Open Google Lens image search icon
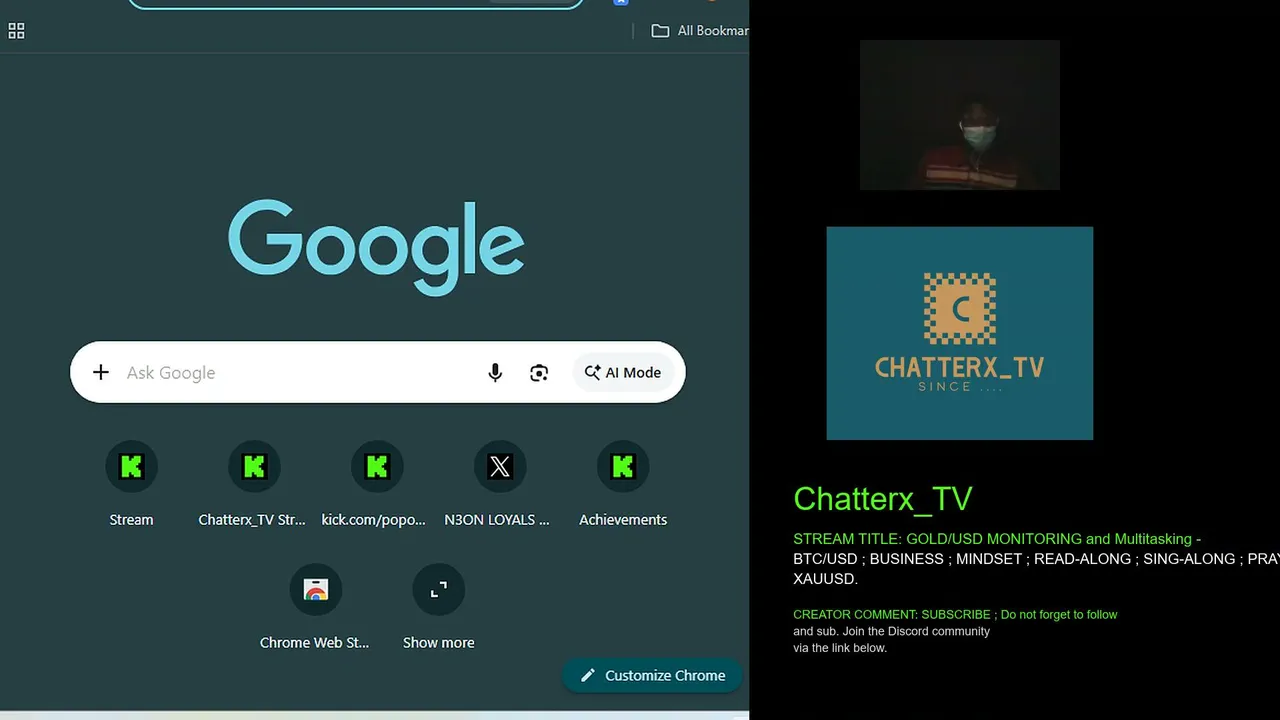The width and height of the screenshot is (1280, 720). 539,373
